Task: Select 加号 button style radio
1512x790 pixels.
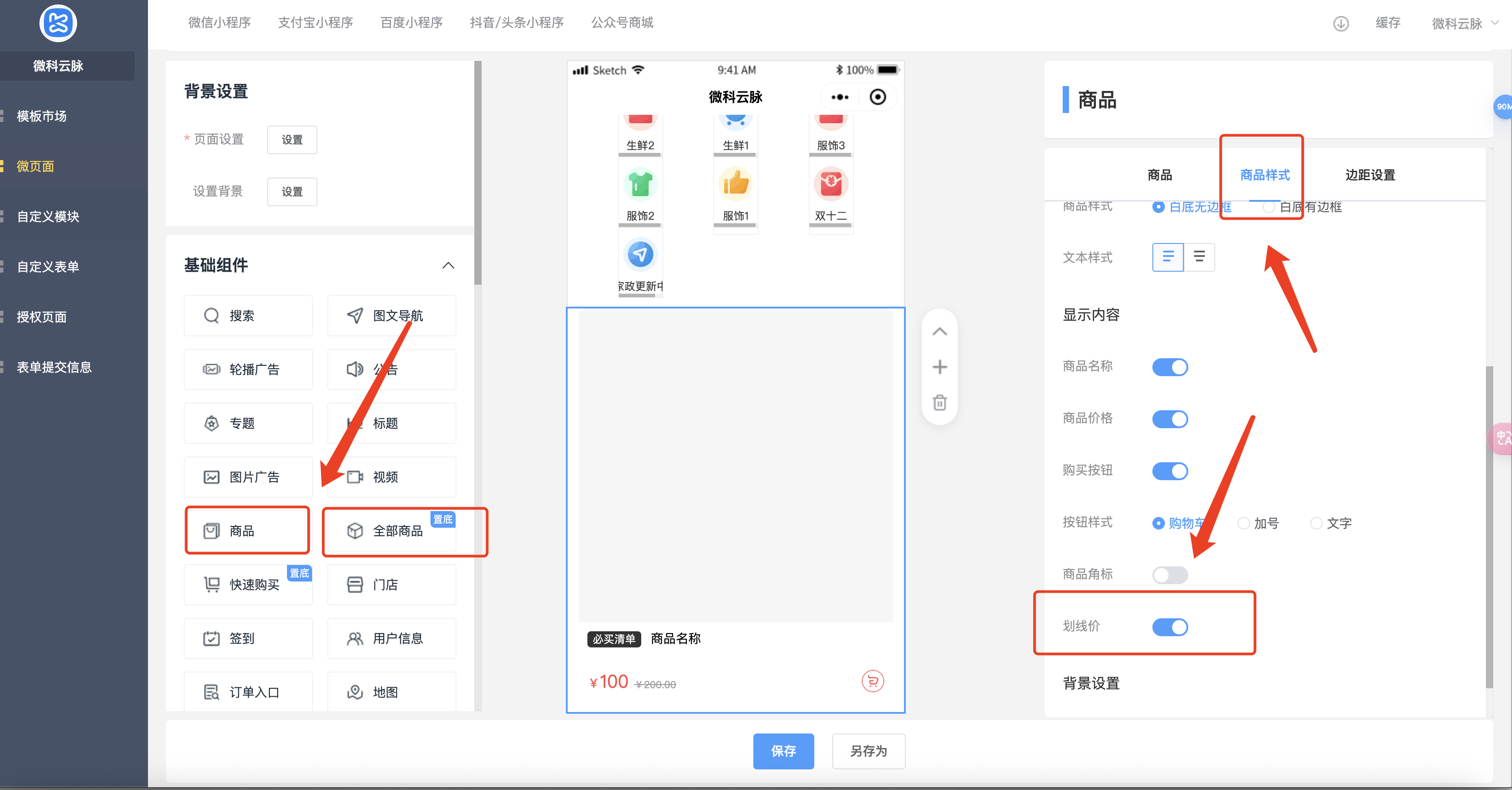Action: click(x=1243, y=523)
